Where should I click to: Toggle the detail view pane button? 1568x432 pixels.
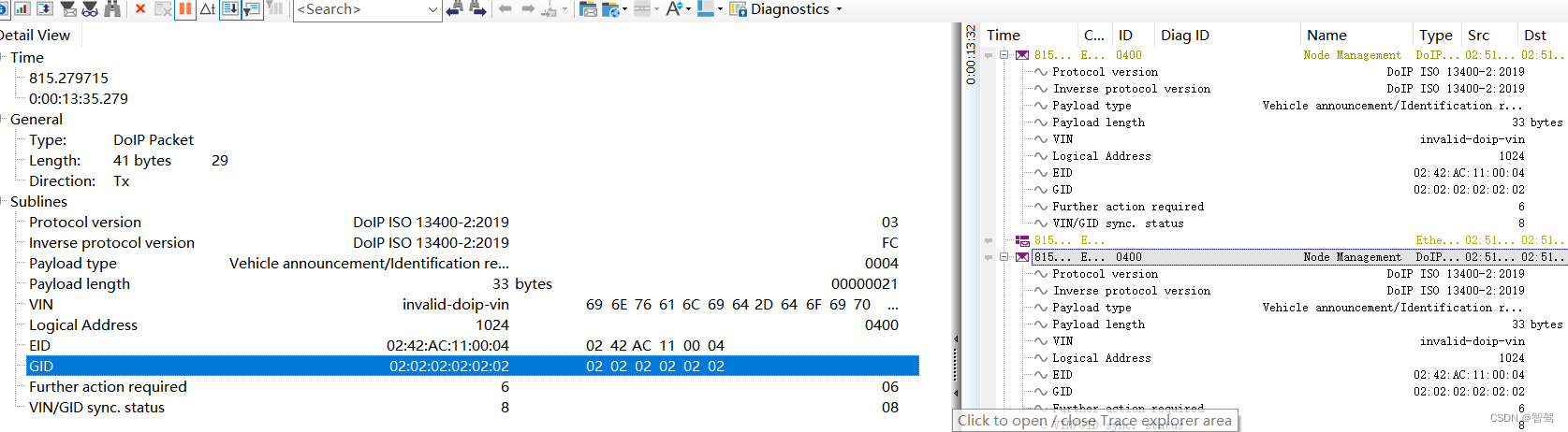click(252, 8)
